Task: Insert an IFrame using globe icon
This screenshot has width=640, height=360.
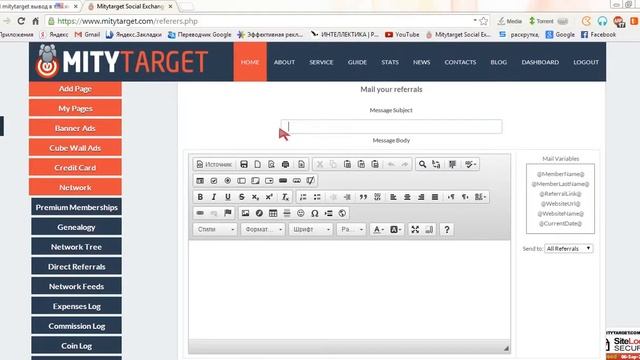Action: 342,213
